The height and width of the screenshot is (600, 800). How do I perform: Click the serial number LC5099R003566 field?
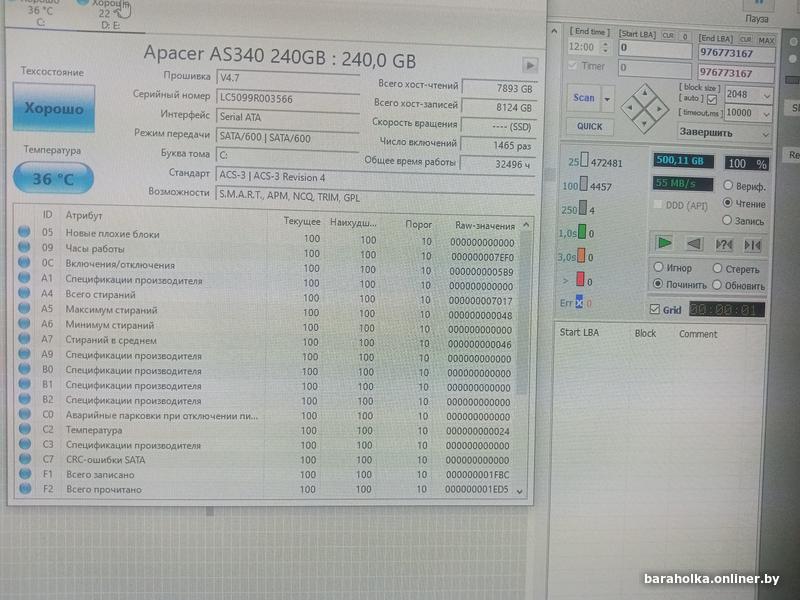[x=287, y=98]
